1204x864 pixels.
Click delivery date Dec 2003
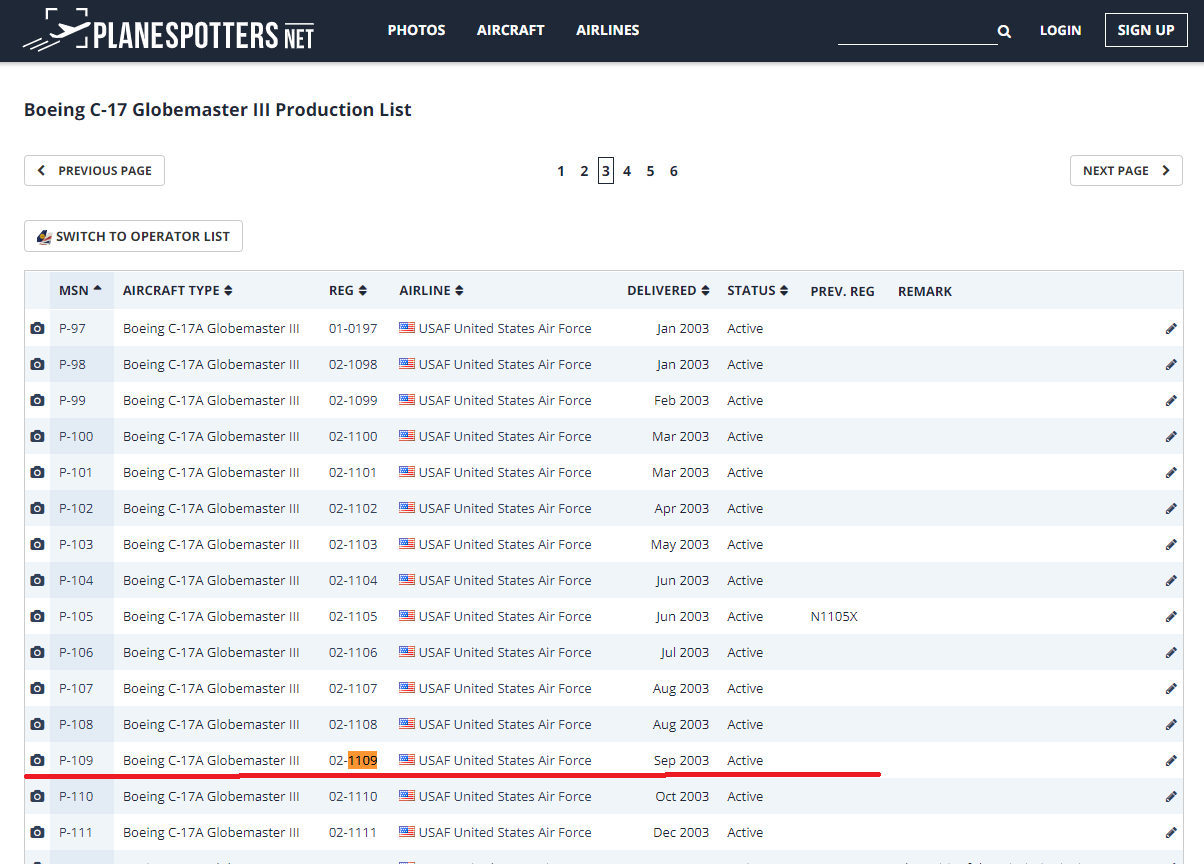click(x=682, y=832)
